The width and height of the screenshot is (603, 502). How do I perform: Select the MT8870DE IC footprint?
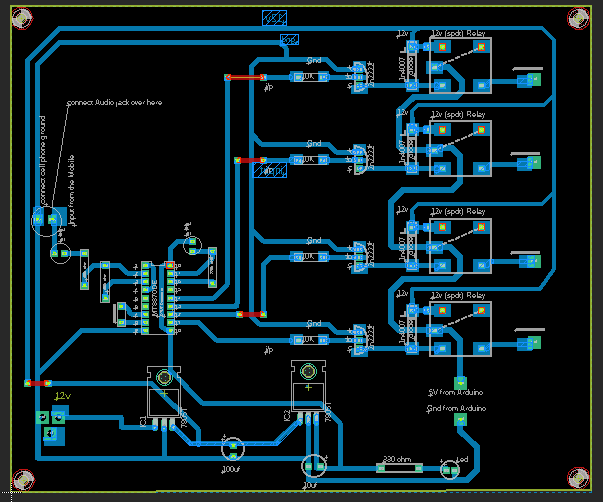click(x=158, y=298)
